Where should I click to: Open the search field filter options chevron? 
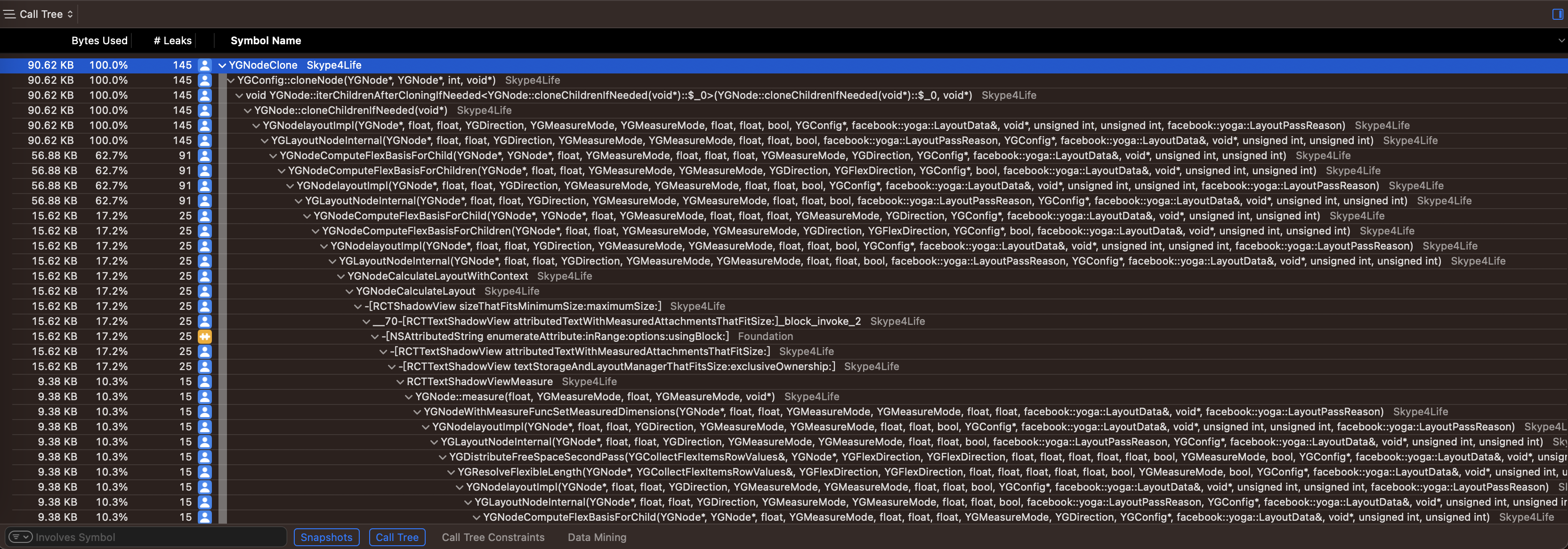tap(25, 537)
